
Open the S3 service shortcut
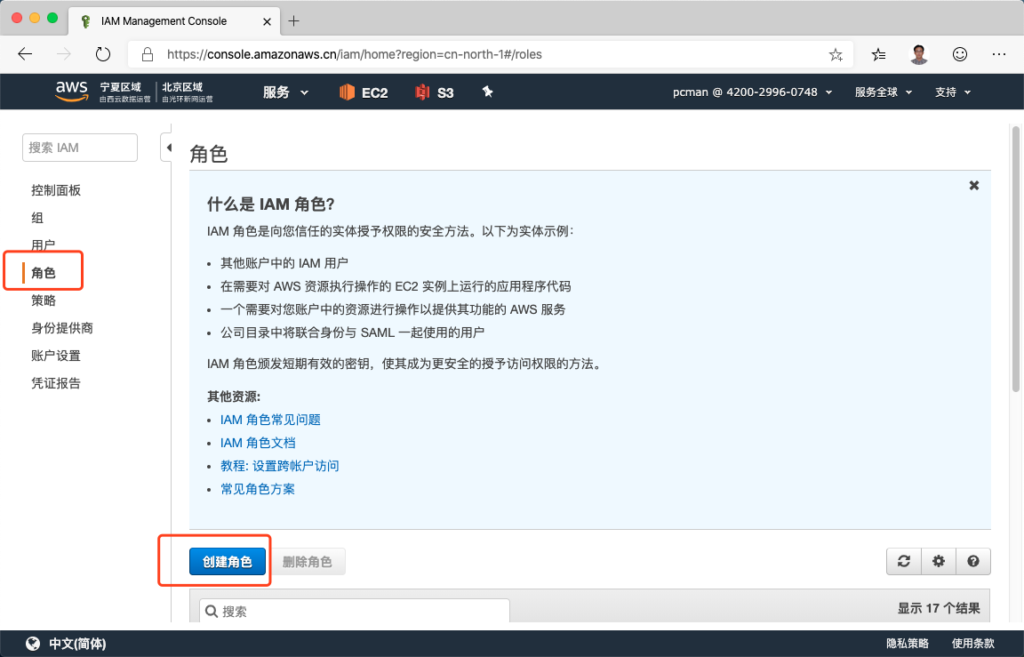coord(435,92)
